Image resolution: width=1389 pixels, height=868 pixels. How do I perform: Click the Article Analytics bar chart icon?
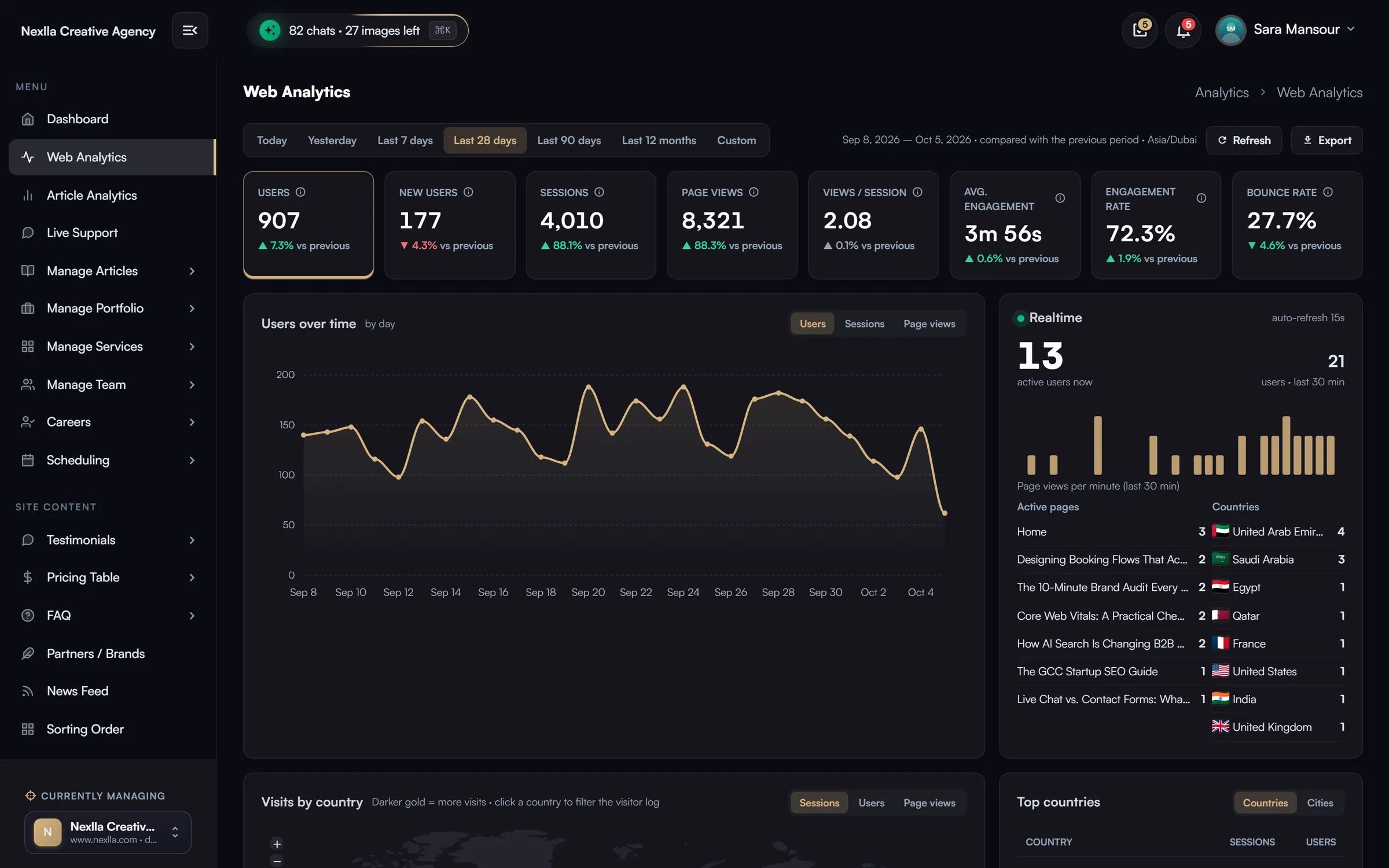click(28, 196)
